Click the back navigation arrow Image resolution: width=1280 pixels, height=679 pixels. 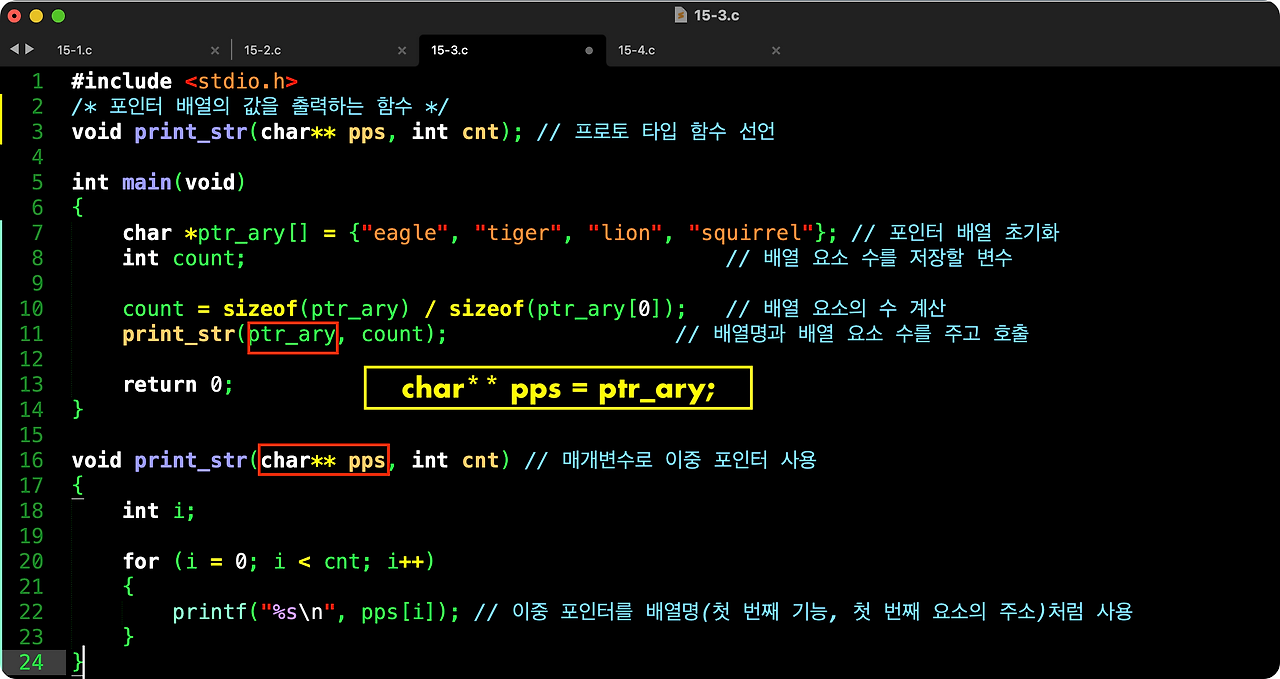(13, 48)
